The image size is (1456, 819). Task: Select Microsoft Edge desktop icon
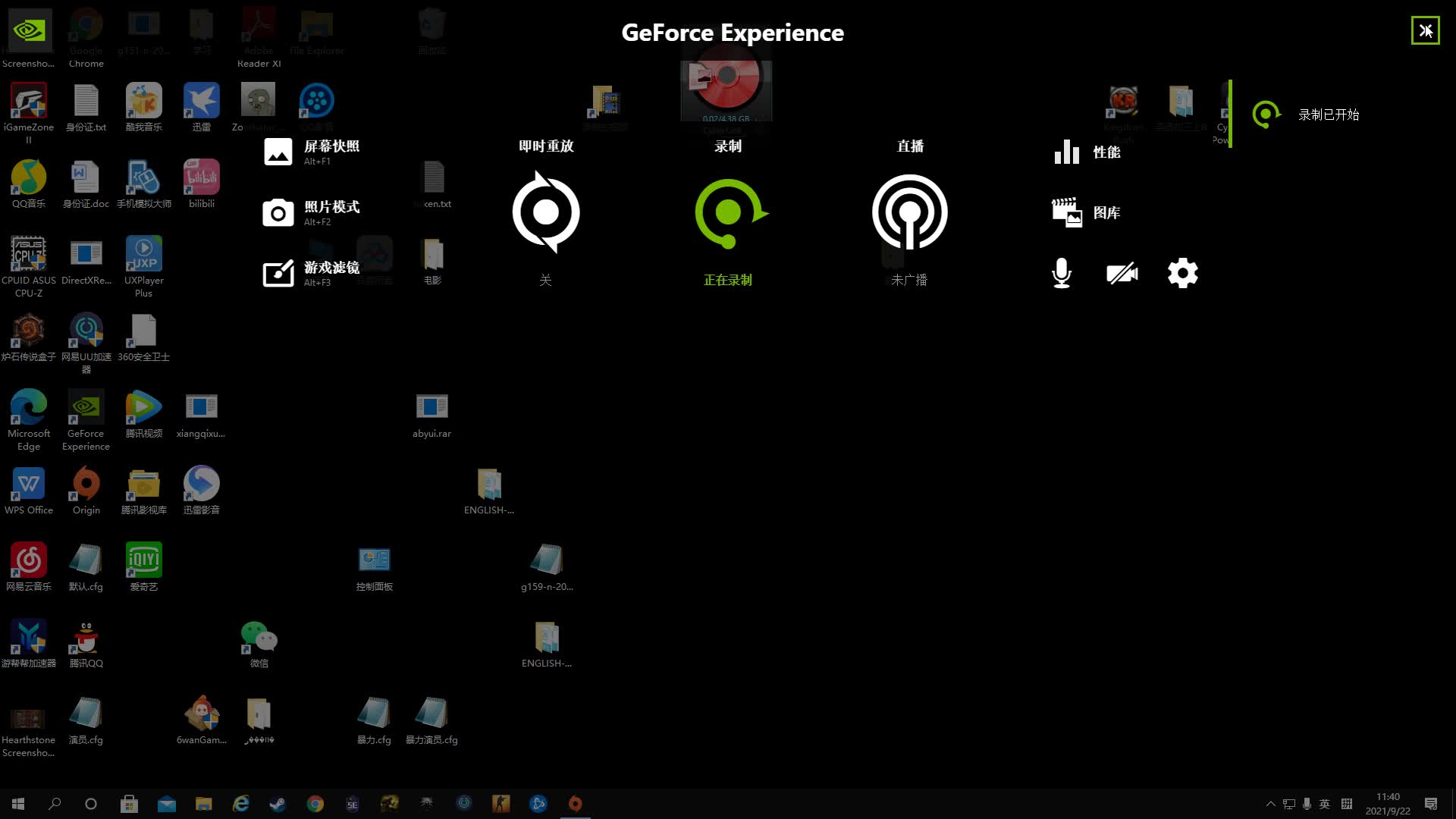tap(29, 420)
